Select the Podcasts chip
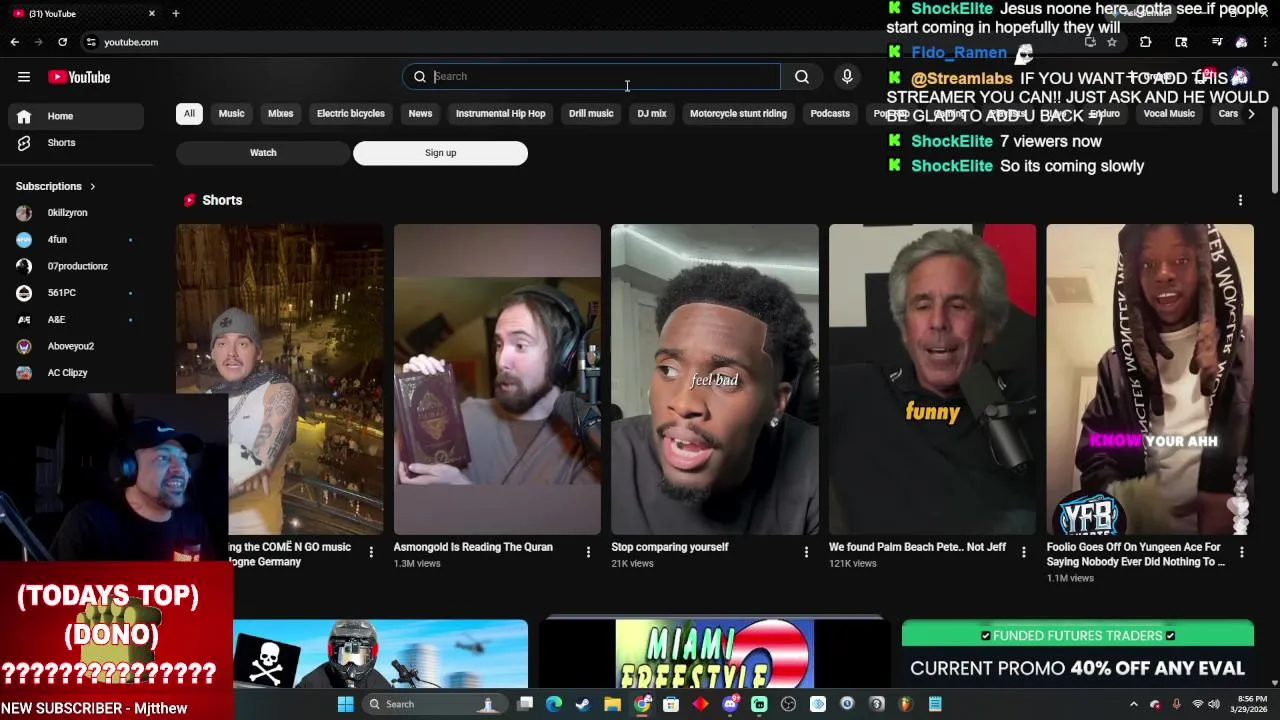 [830, 114]
